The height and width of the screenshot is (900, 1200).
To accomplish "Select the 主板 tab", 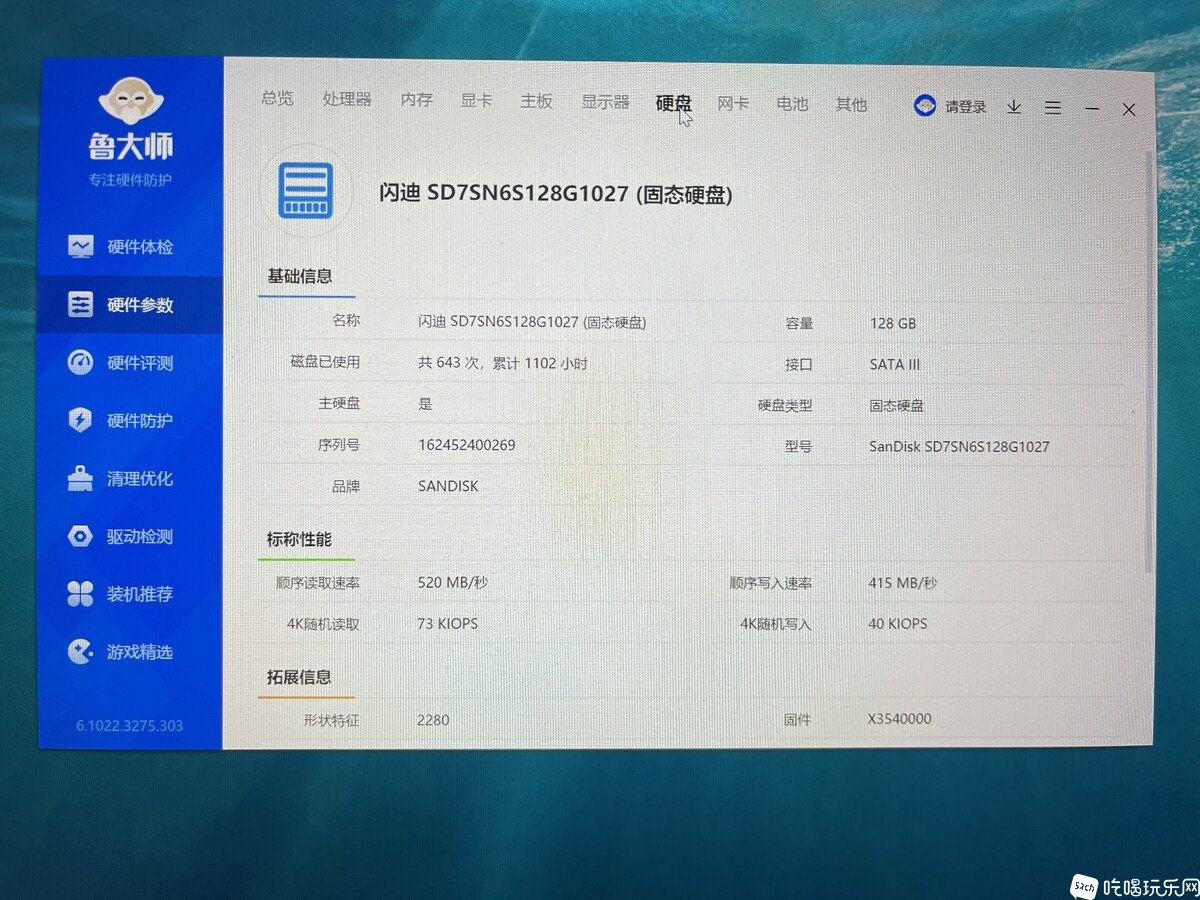I will click(x=537, y=101).
